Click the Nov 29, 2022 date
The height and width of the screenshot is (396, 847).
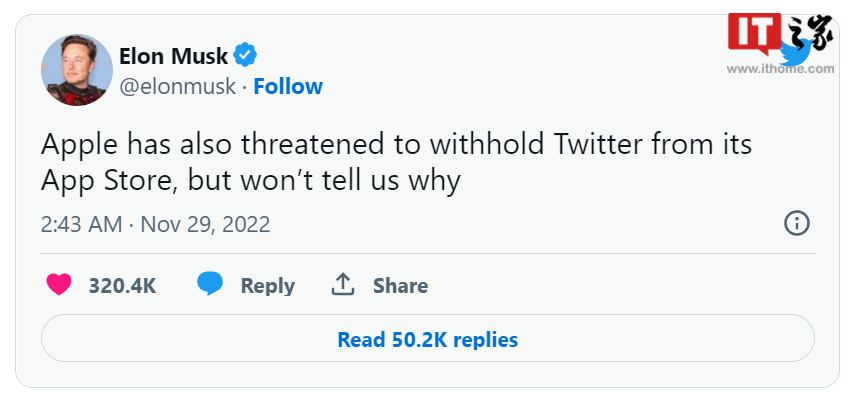tap(205, 224)
